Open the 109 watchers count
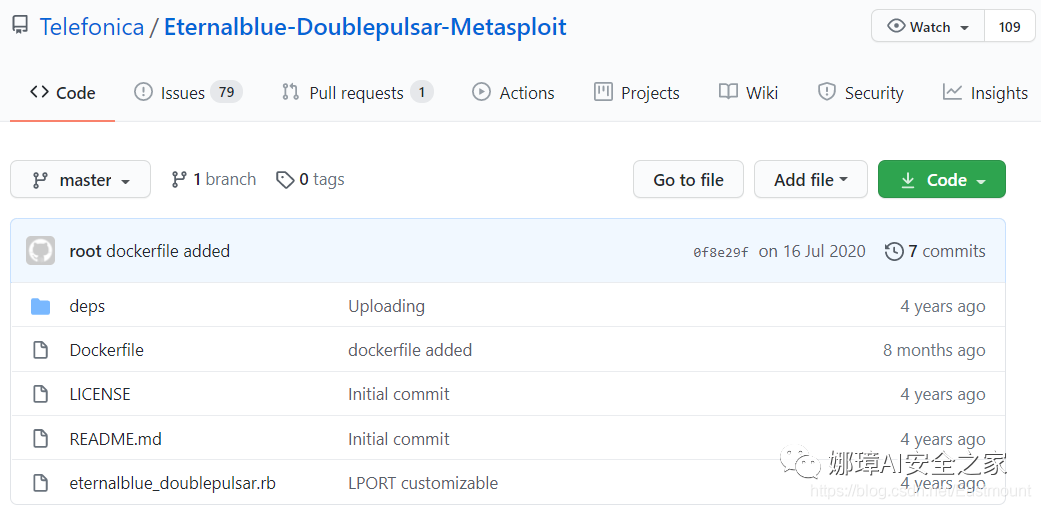 pyautogui.click(x=1009, y=27)
